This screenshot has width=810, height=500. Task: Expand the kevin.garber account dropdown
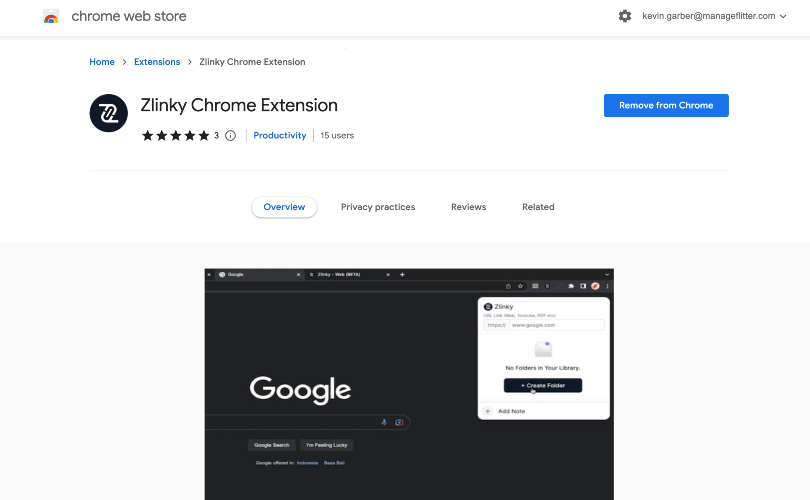pos(714,16)
